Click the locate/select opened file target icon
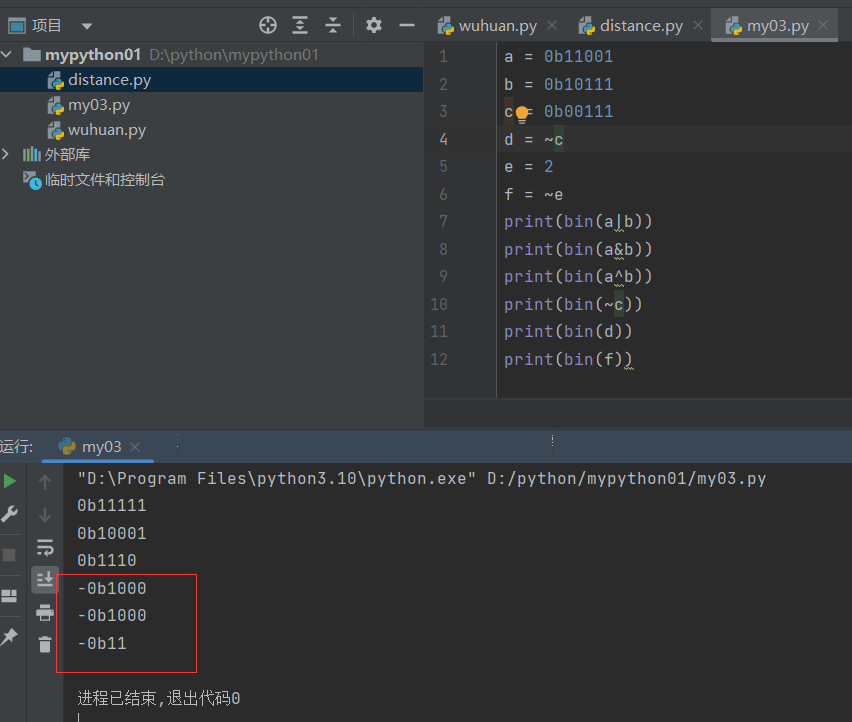The width and height of the screenshot is (852, 722). [x=267, y=25]
